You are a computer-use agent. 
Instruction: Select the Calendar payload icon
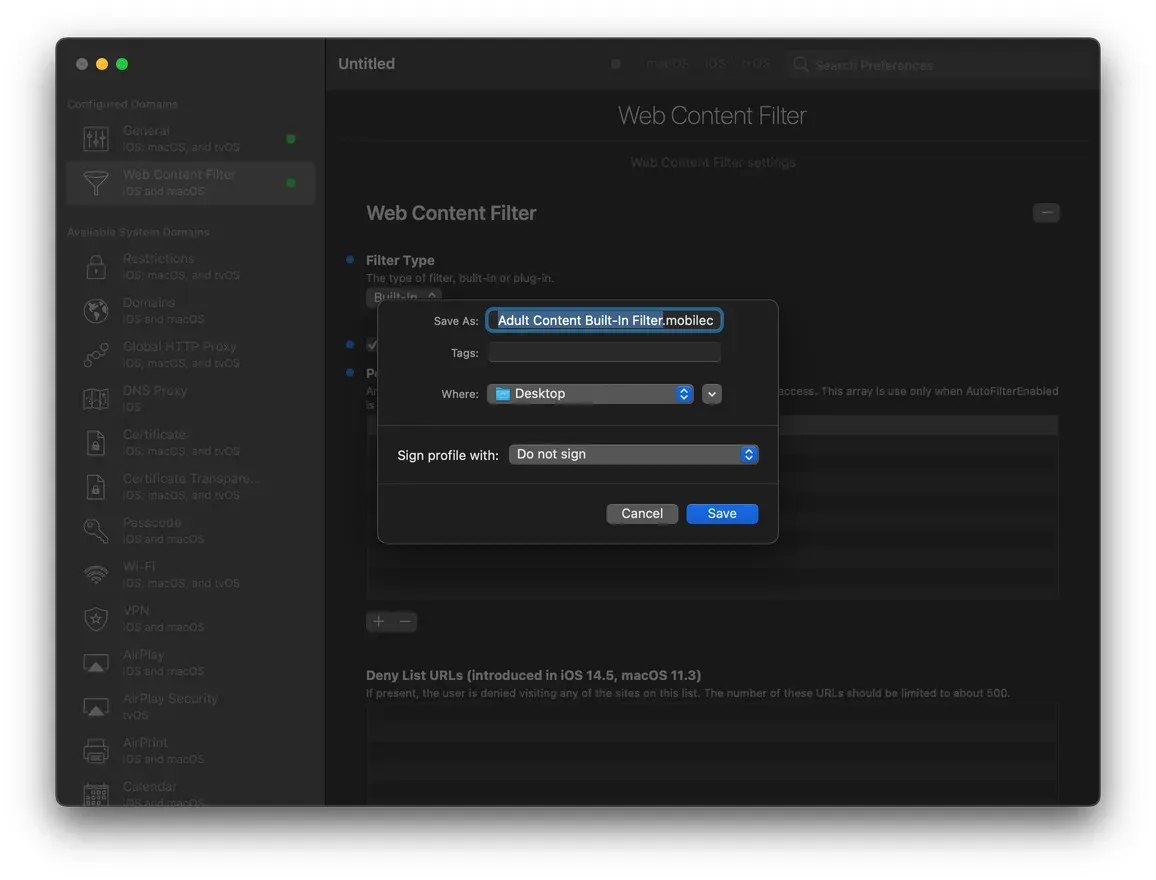tap(95, 793)
